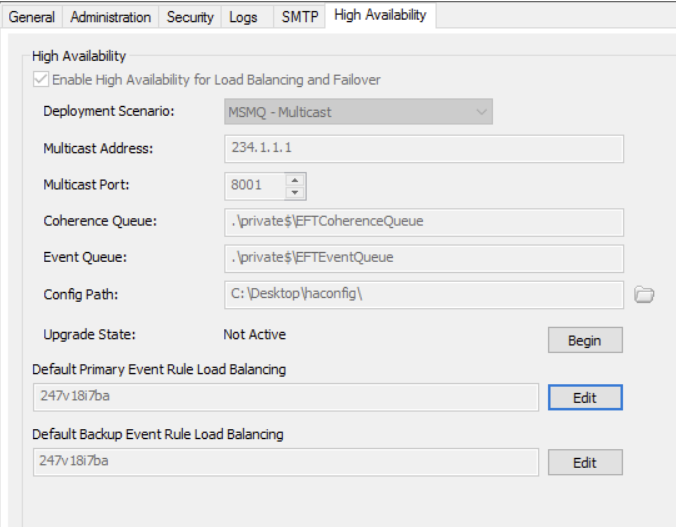Focus the Coherence Queue field
Screen dimensions: 676x527
click(x=424, y=221)
